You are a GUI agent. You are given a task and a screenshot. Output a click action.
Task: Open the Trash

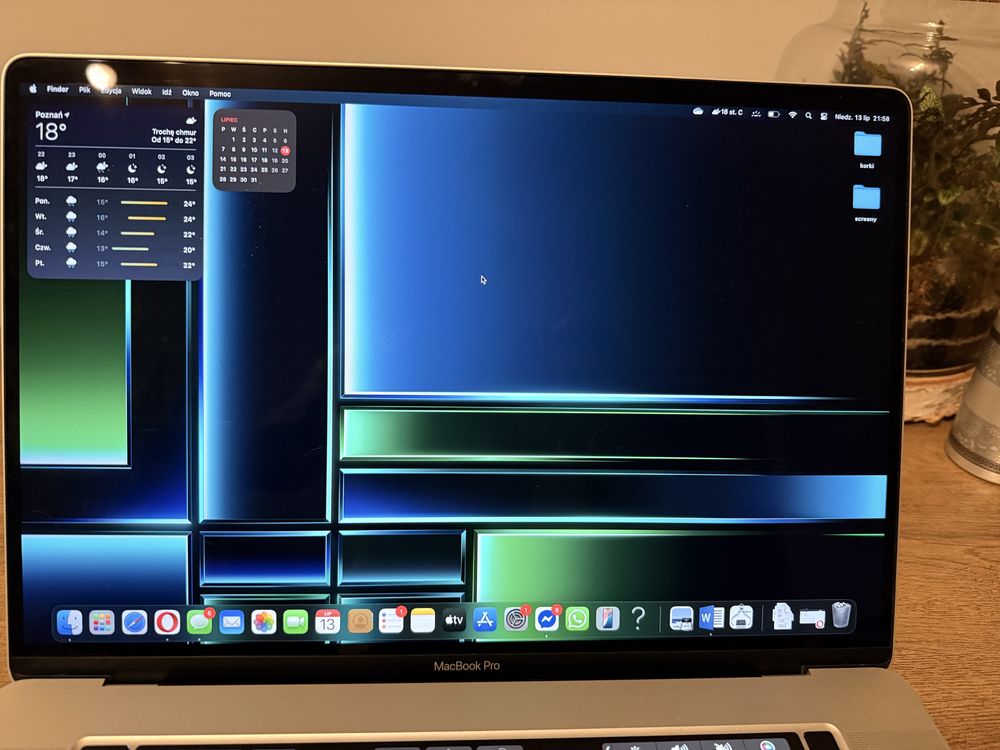841,615
